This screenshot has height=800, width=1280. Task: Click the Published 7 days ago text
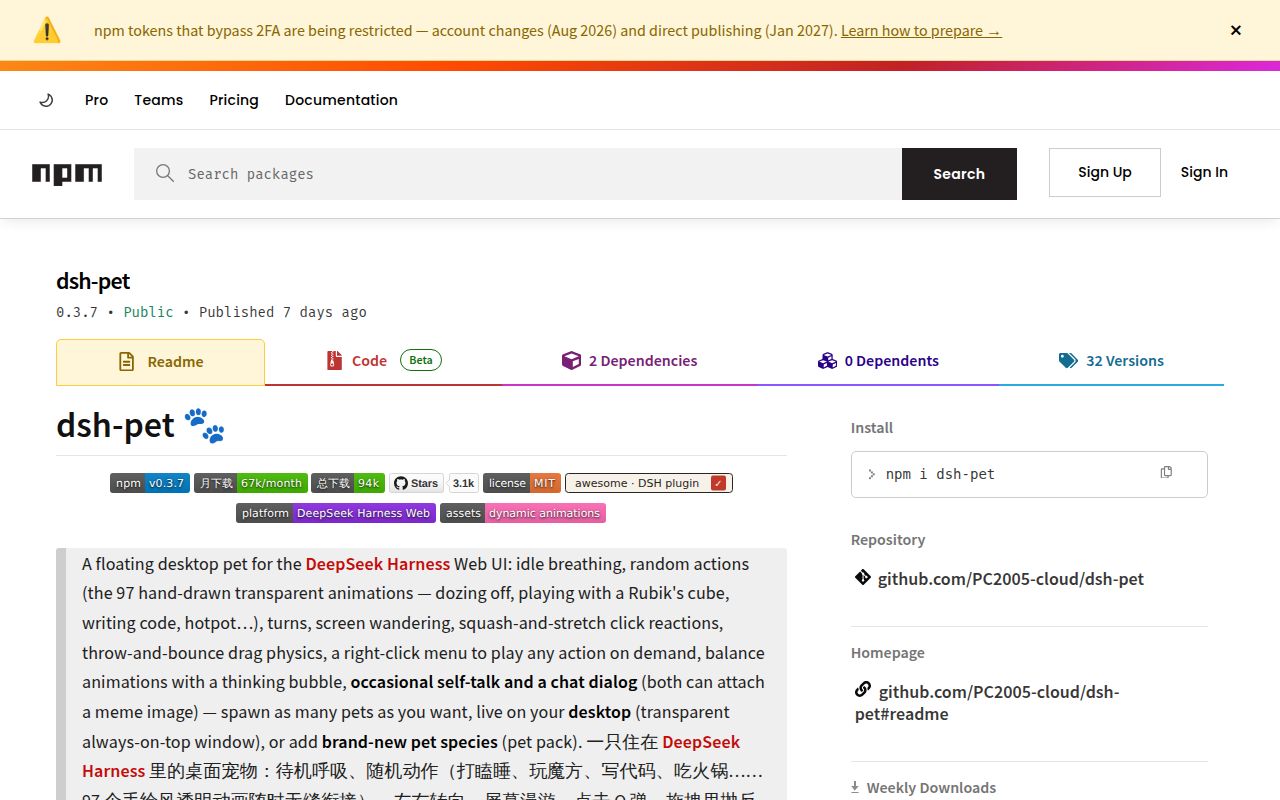tap(283, 312)
